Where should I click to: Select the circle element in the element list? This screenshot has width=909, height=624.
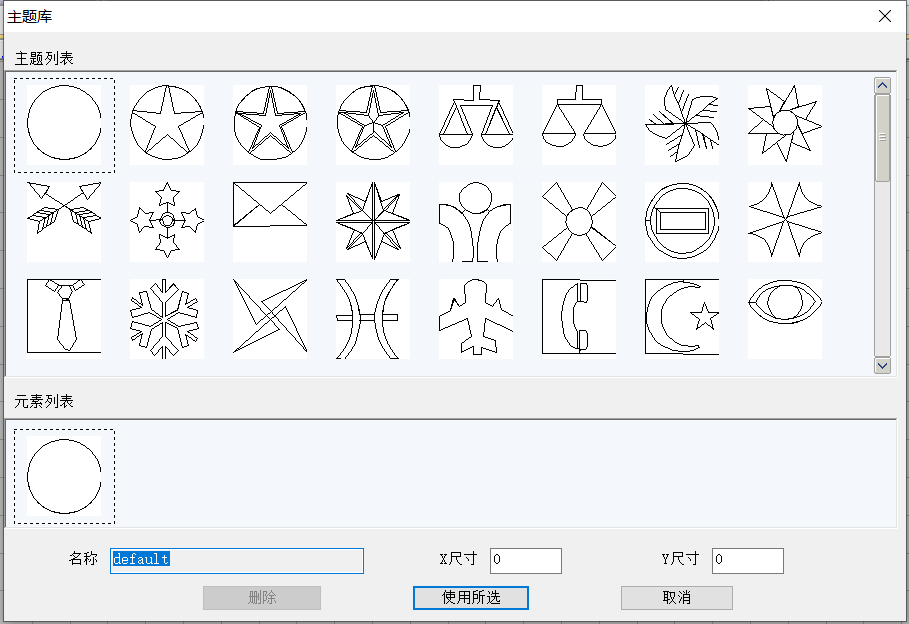pyautogui.click(x=64, y=476)
